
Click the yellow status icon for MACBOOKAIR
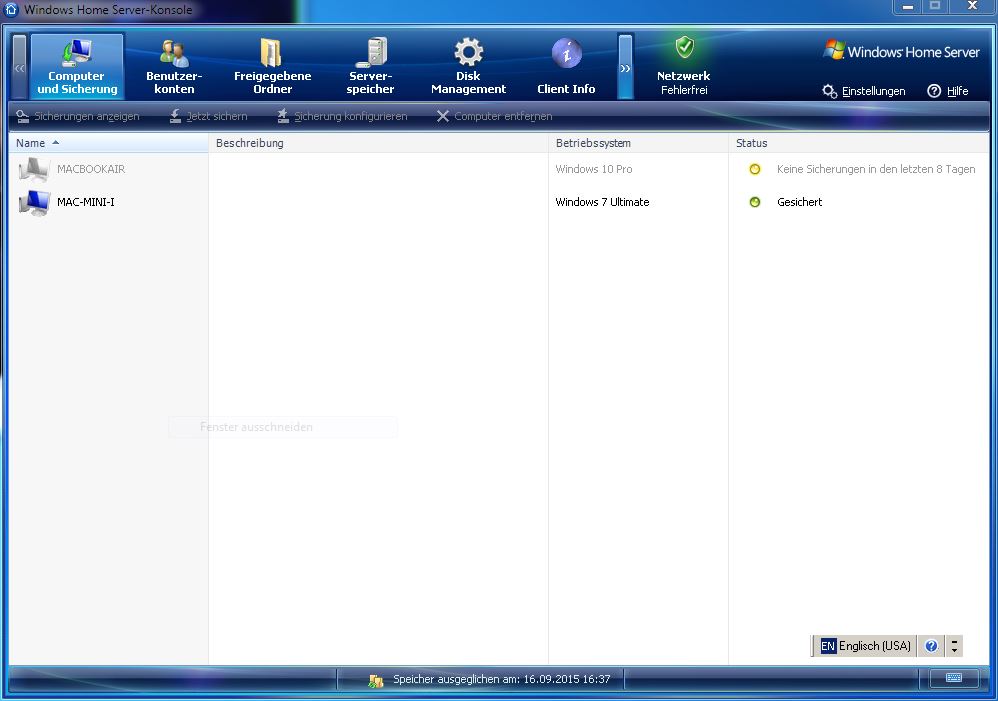(755, 169)
